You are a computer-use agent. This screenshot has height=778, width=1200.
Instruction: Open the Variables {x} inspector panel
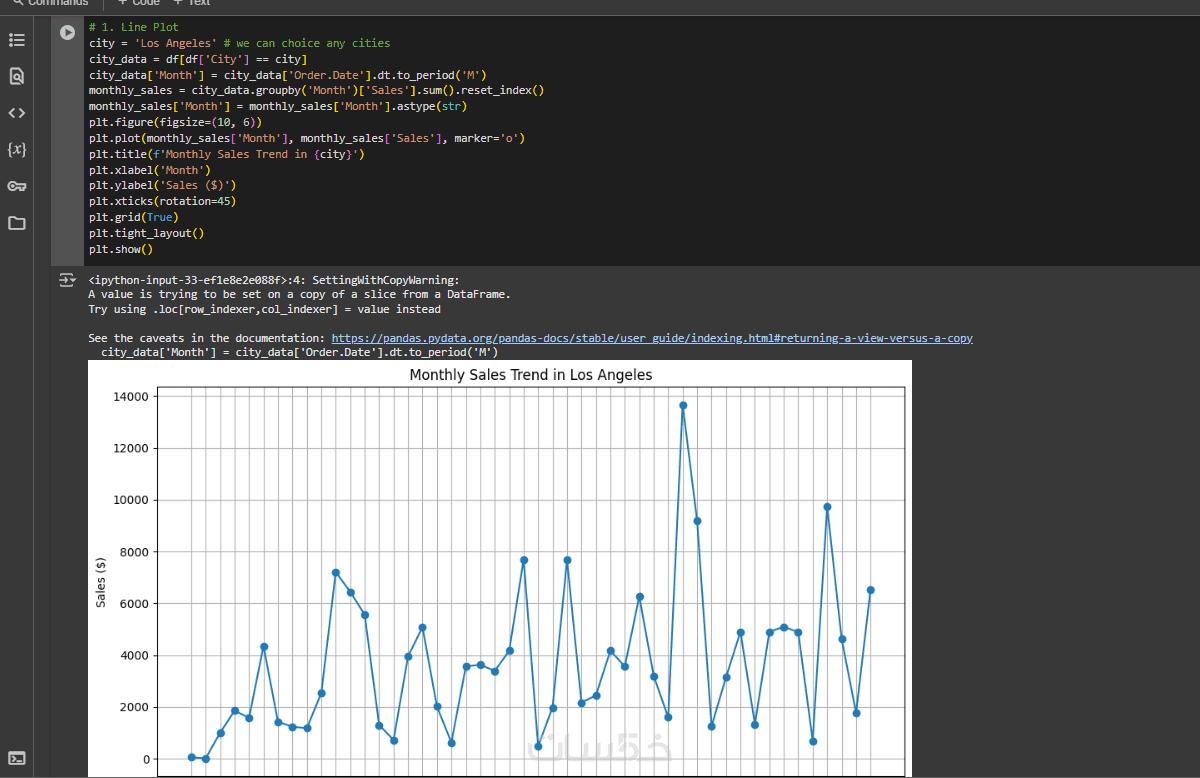pos(17,149)
